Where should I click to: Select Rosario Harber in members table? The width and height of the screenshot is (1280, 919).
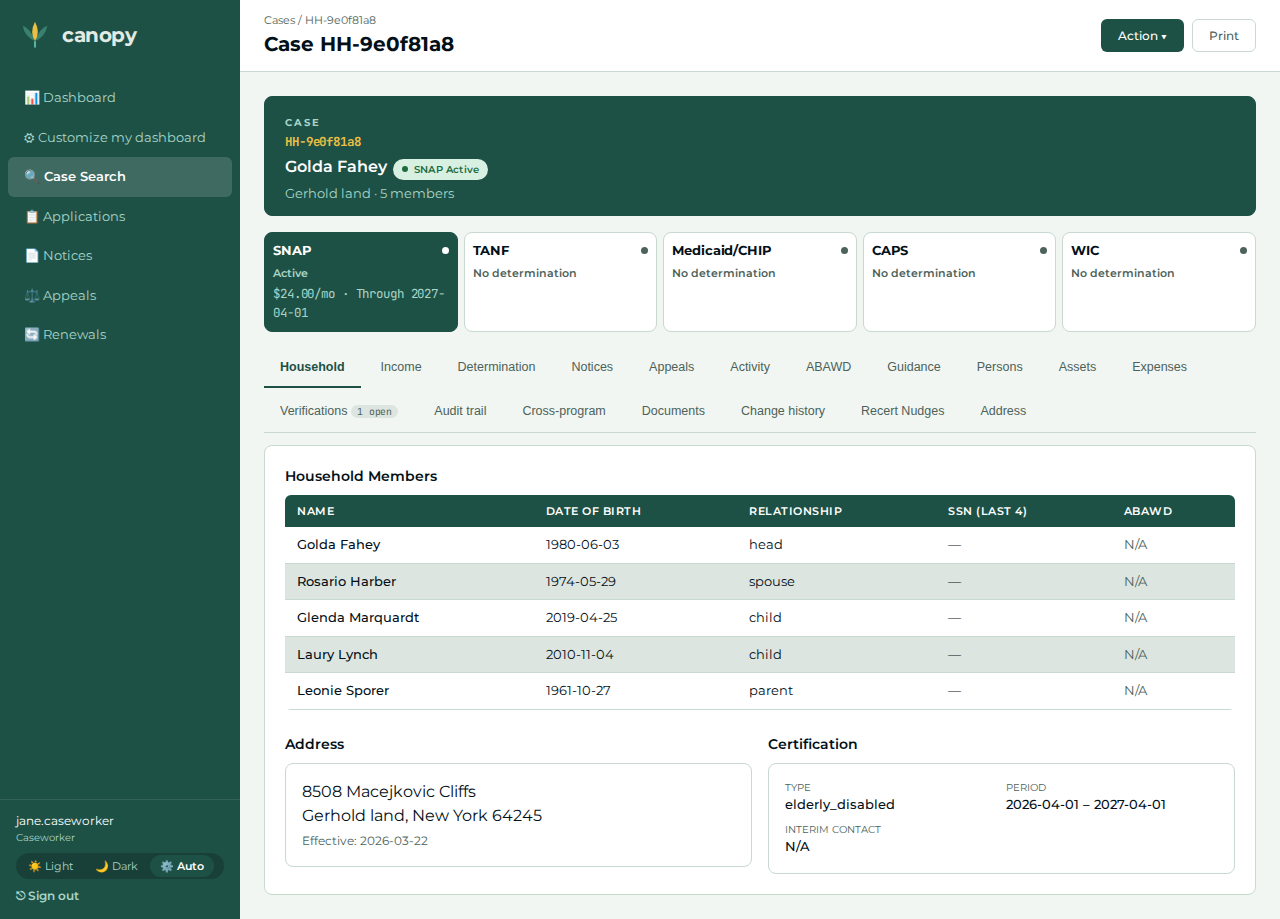(346, 581)
